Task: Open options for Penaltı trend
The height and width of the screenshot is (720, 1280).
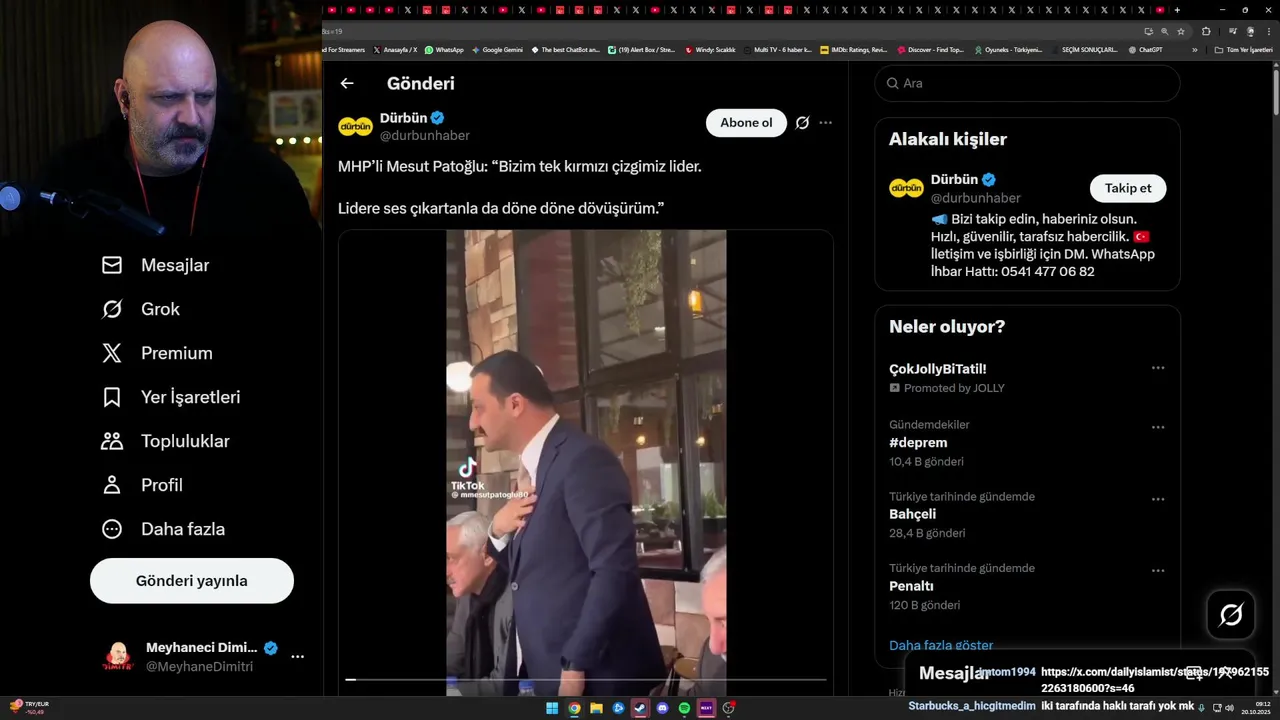Action: click(1158, 571)
